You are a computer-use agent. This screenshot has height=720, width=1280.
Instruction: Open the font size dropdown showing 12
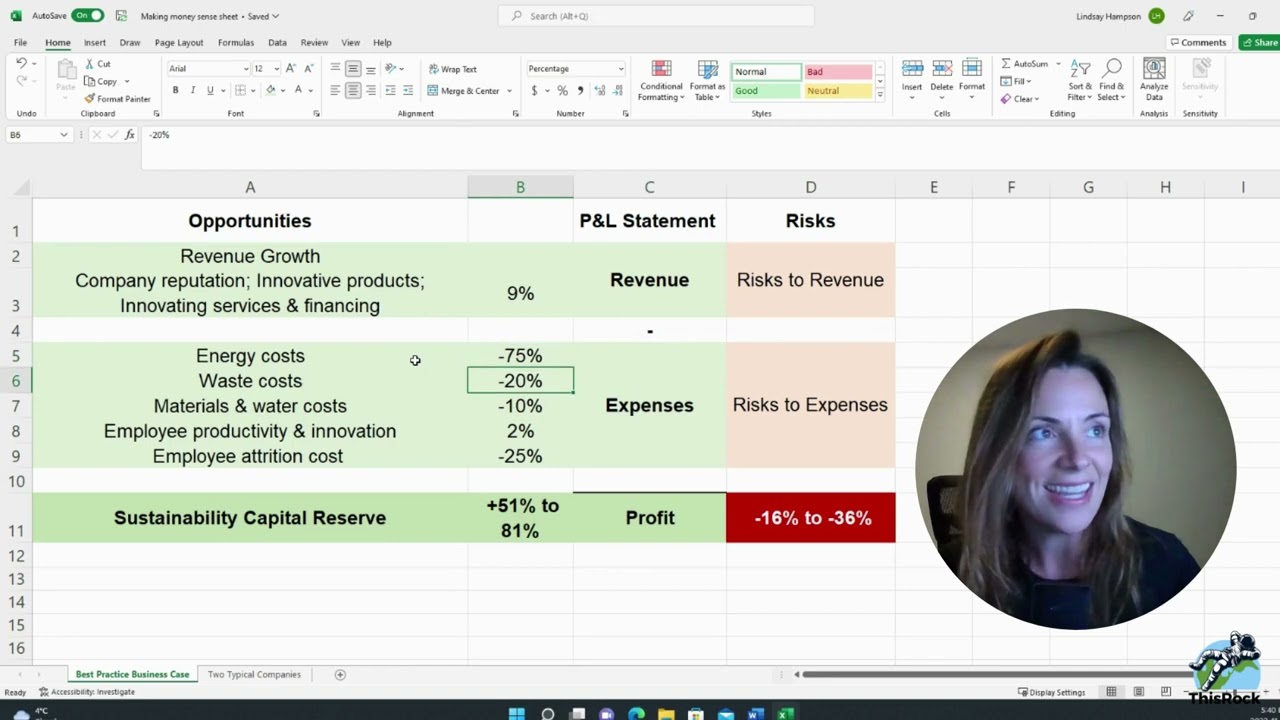click(x=275, y=69)
